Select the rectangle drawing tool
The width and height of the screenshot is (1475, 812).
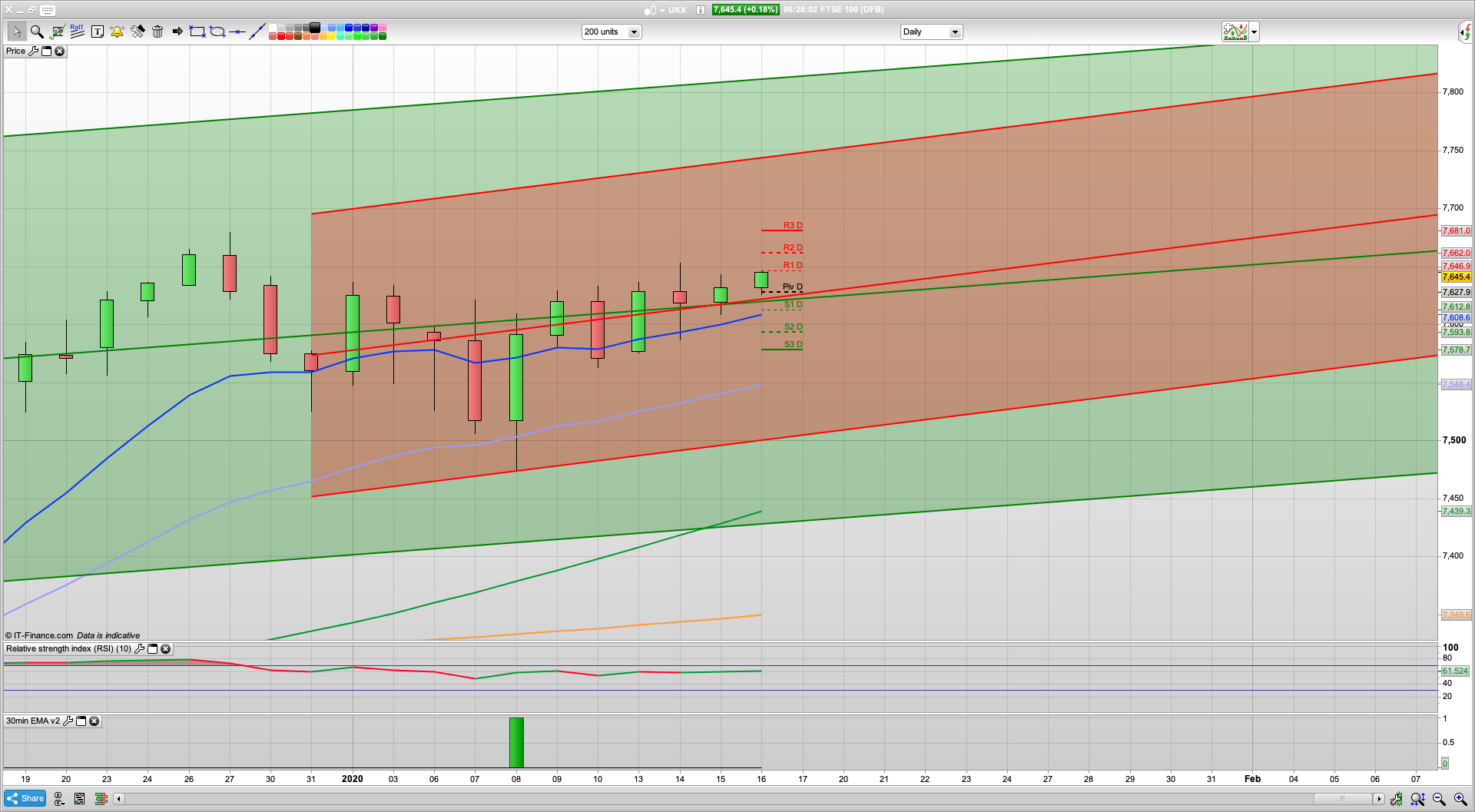click(197, 31)
